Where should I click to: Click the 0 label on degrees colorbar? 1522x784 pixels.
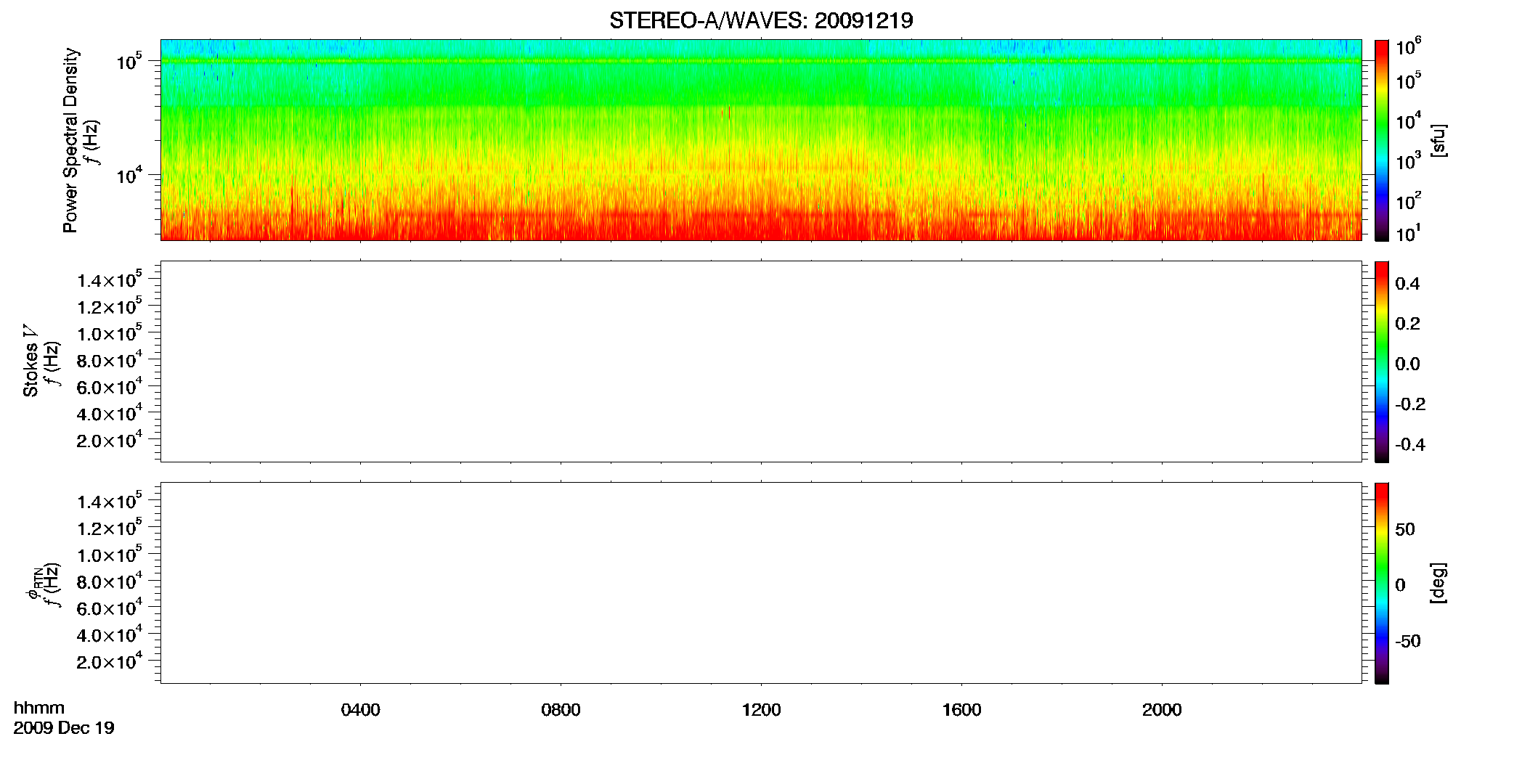[1400, 585]
